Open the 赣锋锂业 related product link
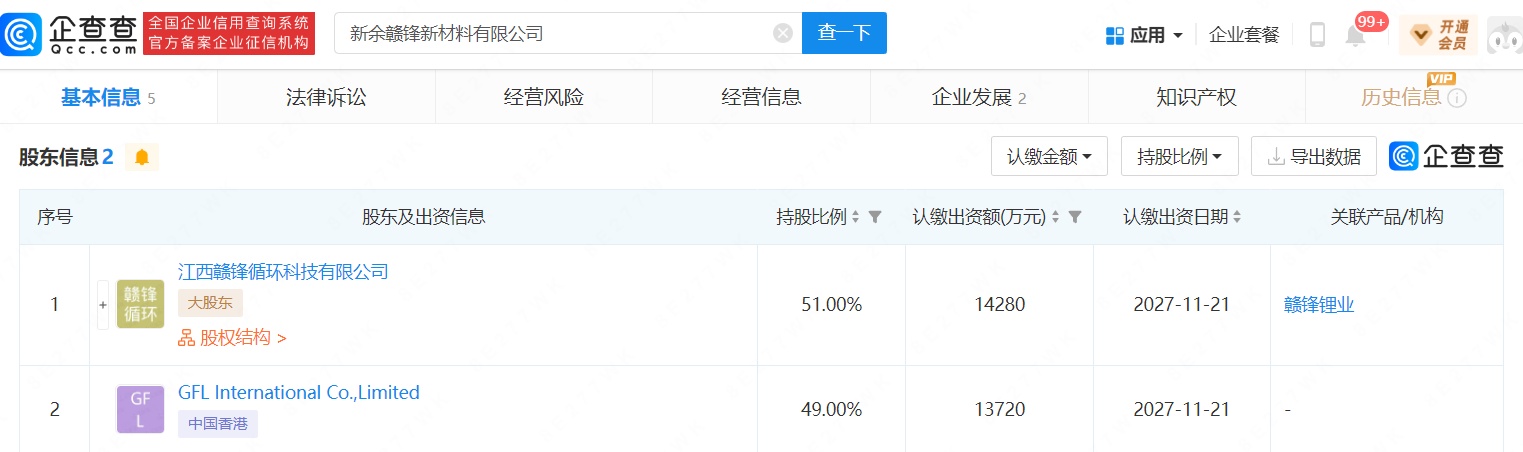The height and width of the screenshot is (452, 1523). click(1318, 305)
